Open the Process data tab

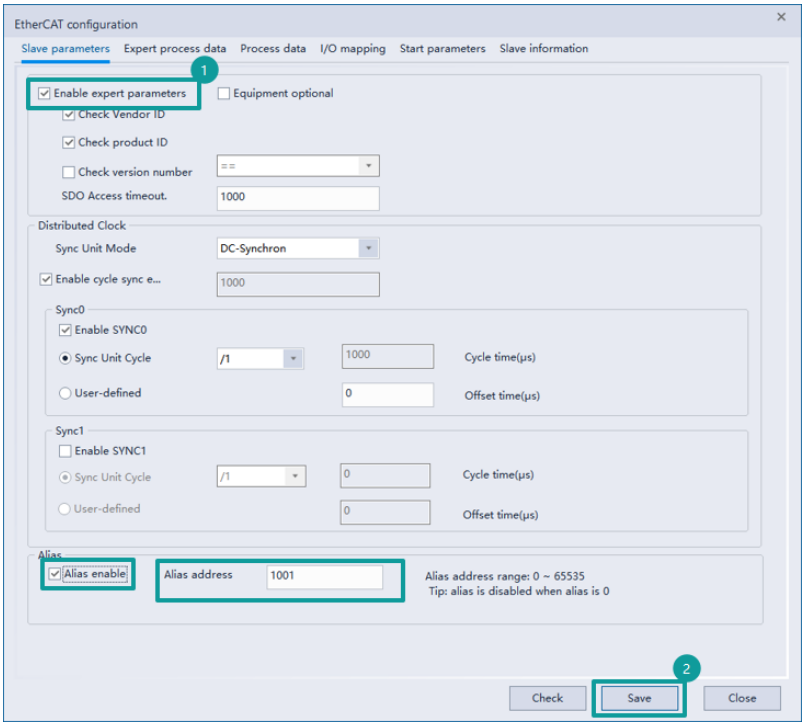pos(273,48)
